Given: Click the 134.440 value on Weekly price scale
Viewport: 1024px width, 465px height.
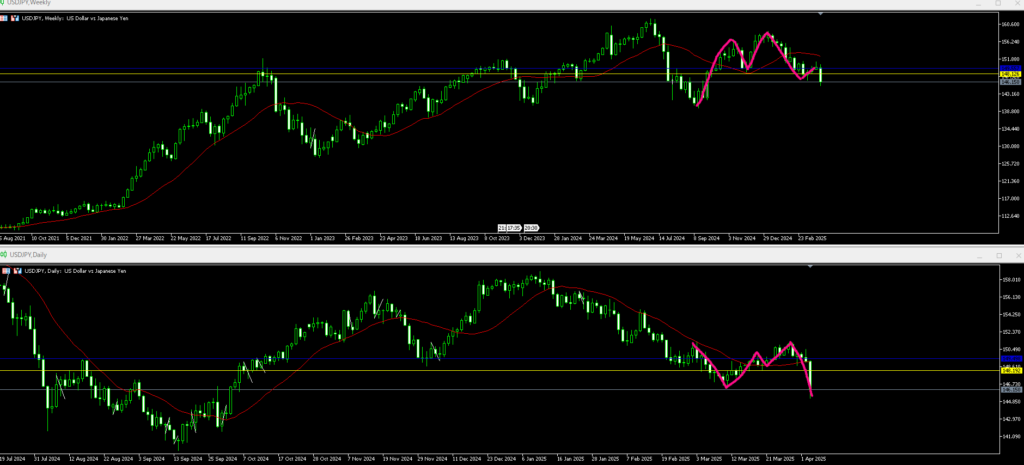Looking at the screenshot, I should pyautogui.click(x=1010, y=129).
